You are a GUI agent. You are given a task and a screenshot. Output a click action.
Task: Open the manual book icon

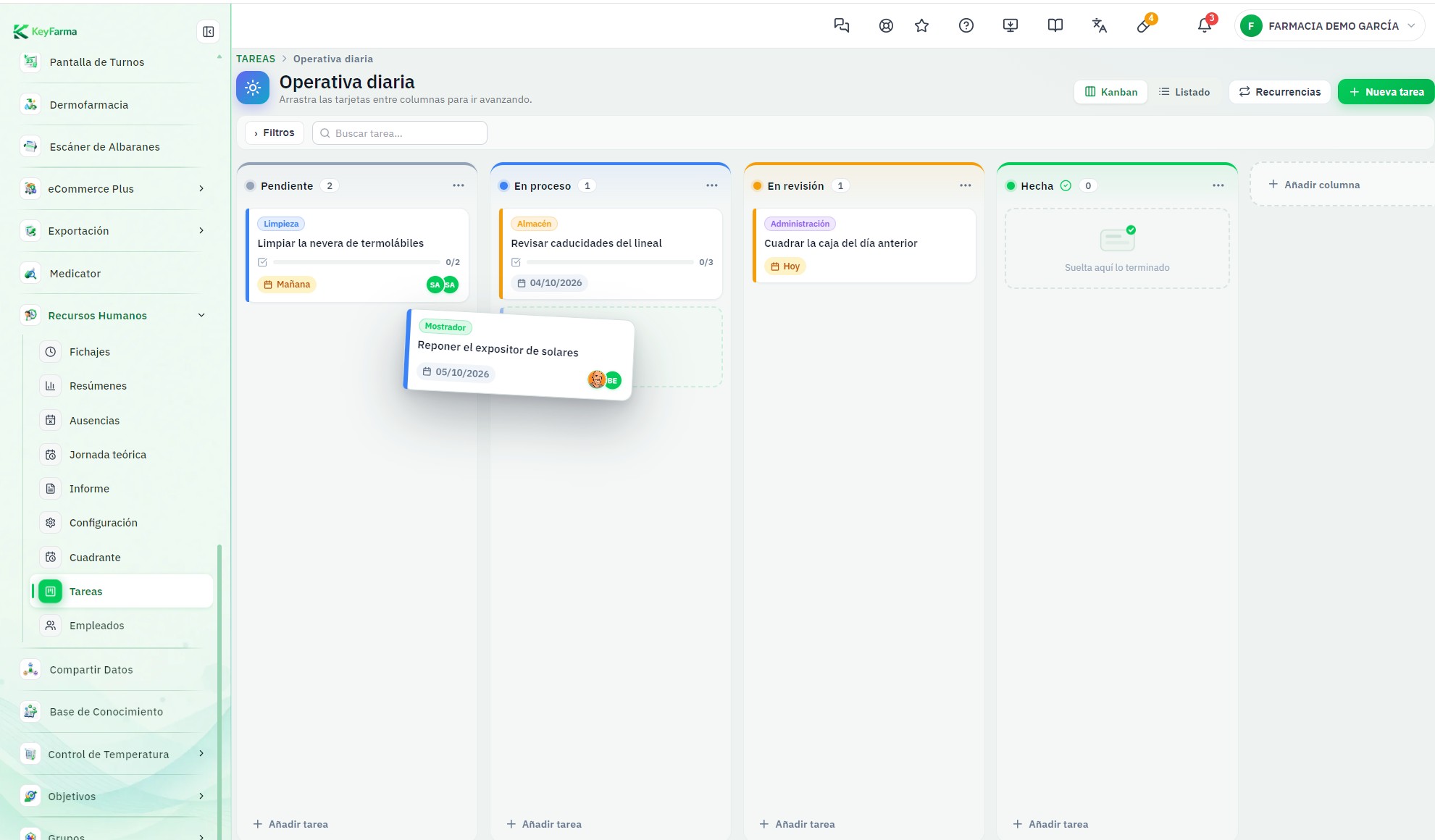(x=1055, y=26)
